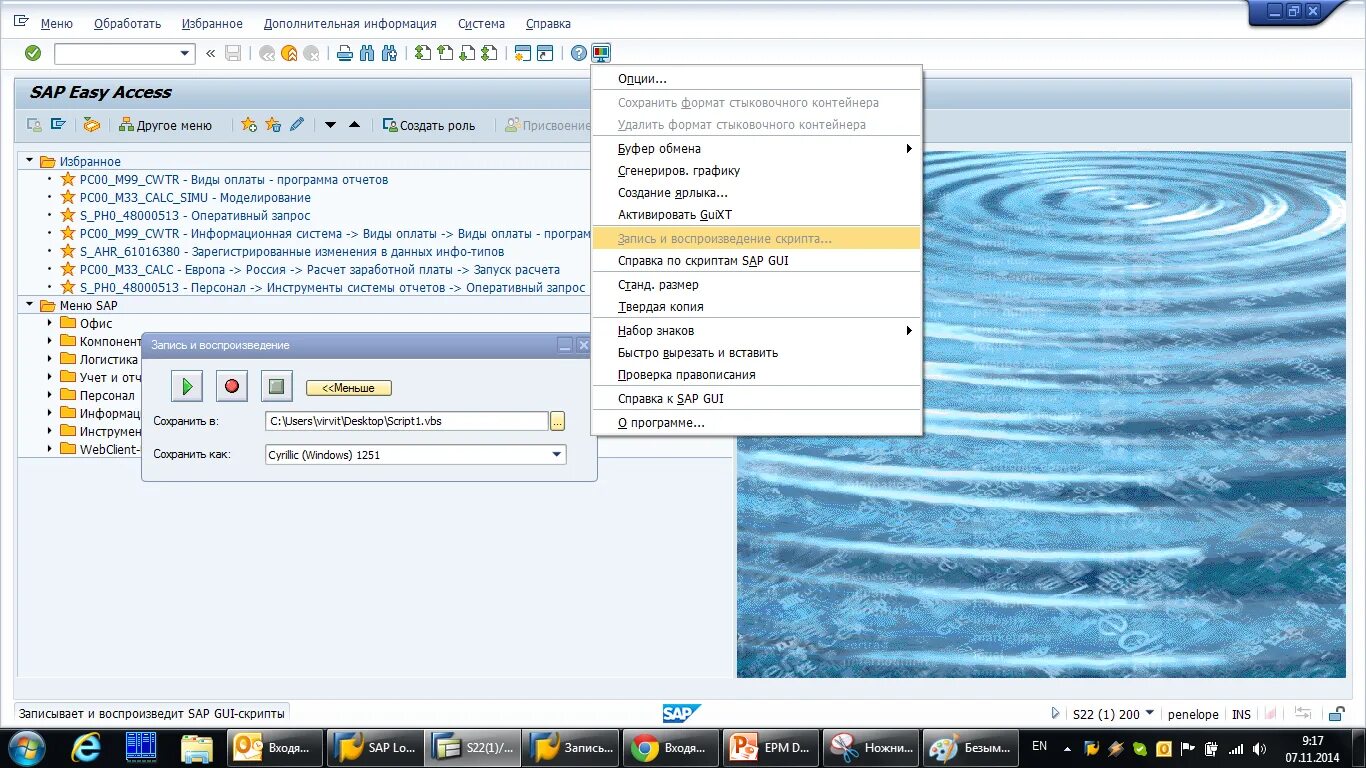
Task: Open the Избранное menu in menu bar
Action: click(x=212, y=23)
